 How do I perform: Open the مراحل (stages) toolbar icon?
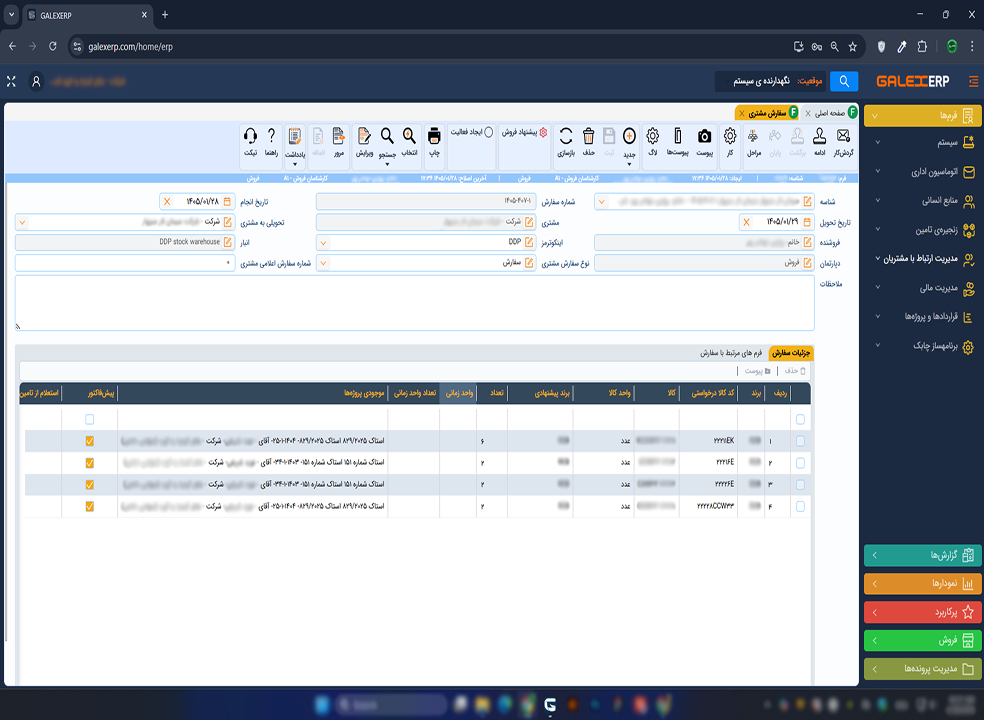(x=753, y=136)
